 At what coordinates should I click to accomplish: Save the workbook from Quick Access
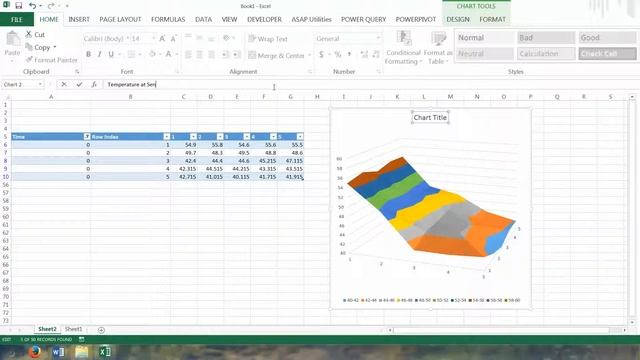click(x=19, y=6)
